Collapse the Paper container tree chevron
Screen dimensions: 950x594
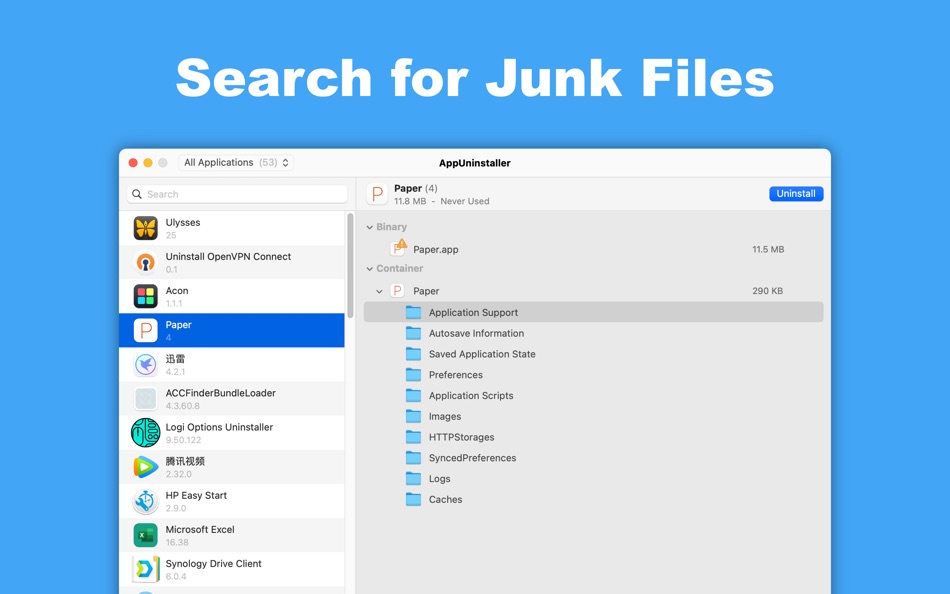(x=379, y=292)
